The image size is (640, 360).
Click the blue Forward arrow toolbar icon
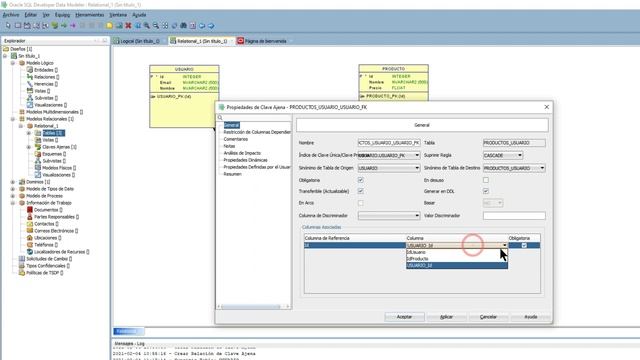[211, 25]
